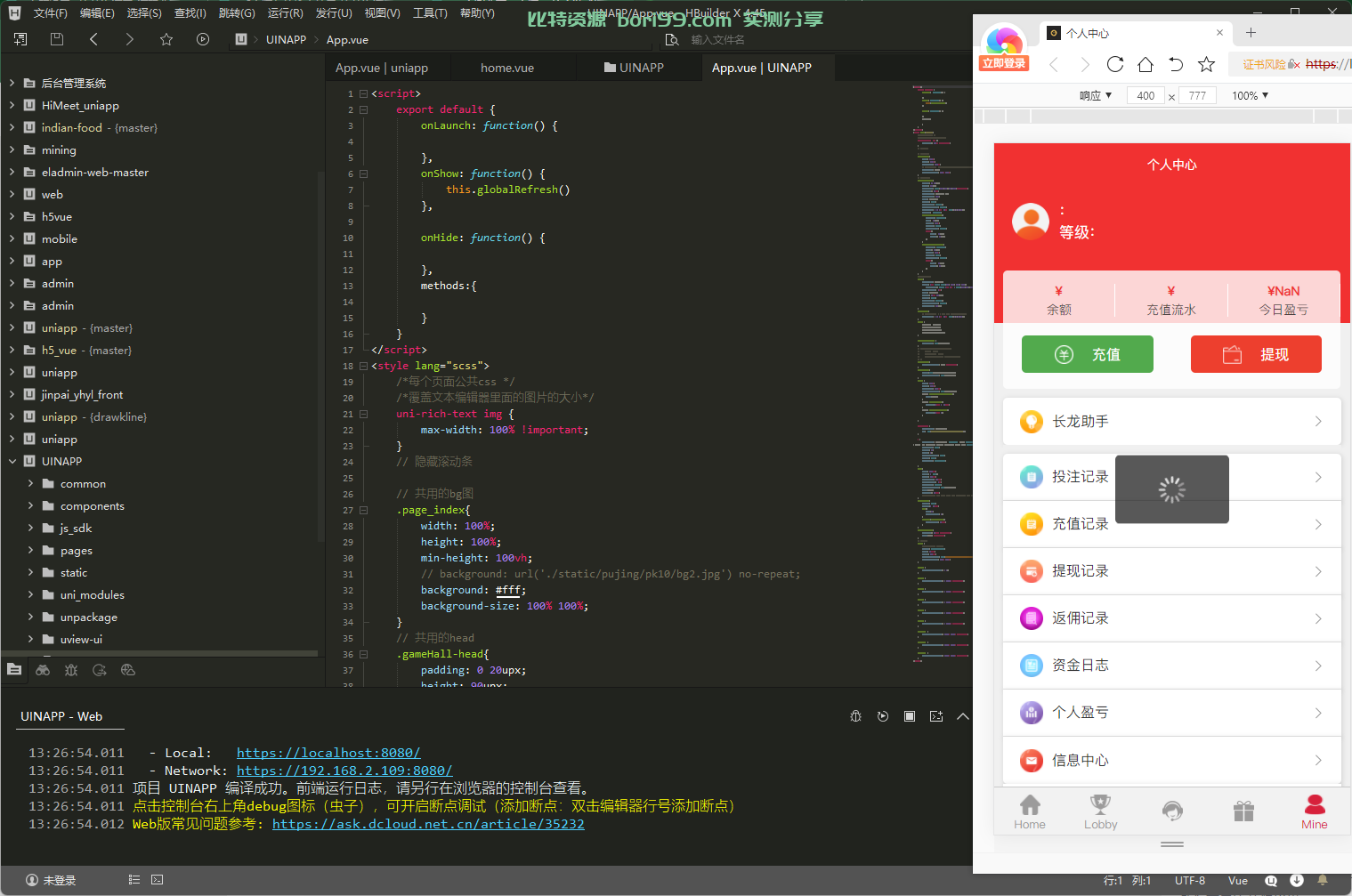The image size is (1352, 896).
Task: Click the red 提现 button
Action: [1256, 354]
